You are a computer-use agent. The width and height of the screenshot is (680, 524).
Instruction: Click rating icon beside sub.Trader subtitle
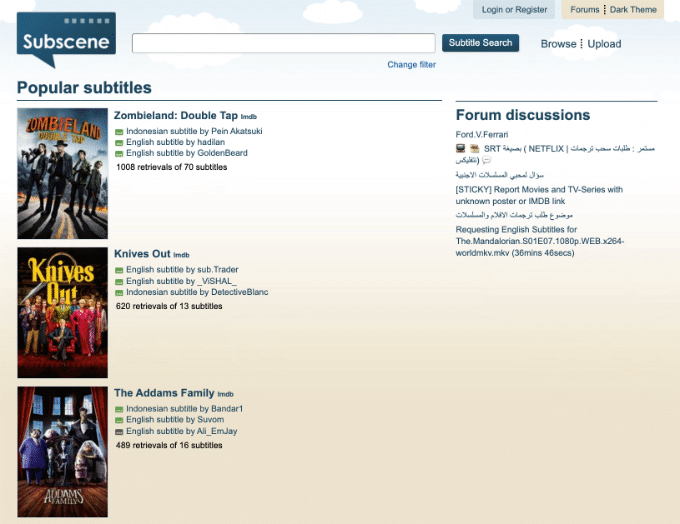[119, 270]
